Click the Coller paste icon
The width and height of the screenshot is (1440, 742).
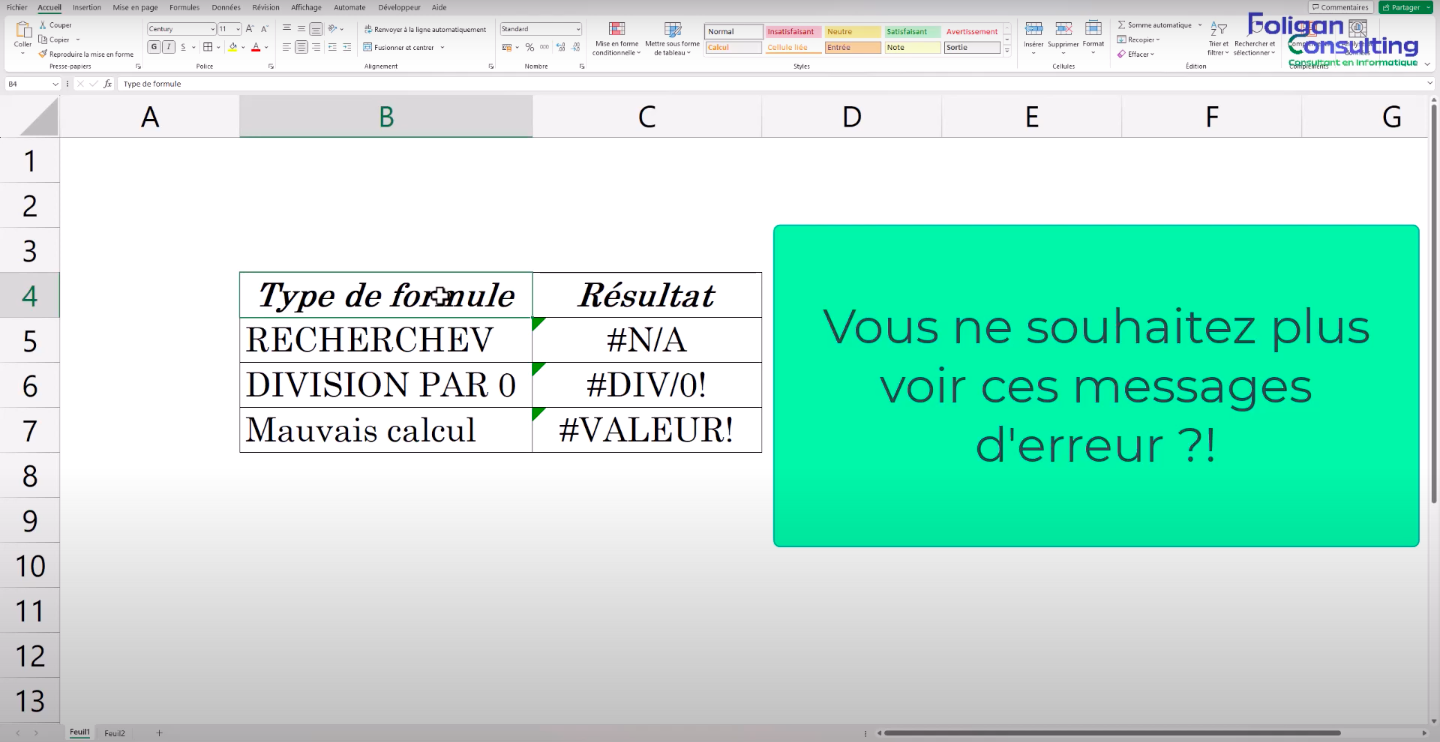(23, 32)
